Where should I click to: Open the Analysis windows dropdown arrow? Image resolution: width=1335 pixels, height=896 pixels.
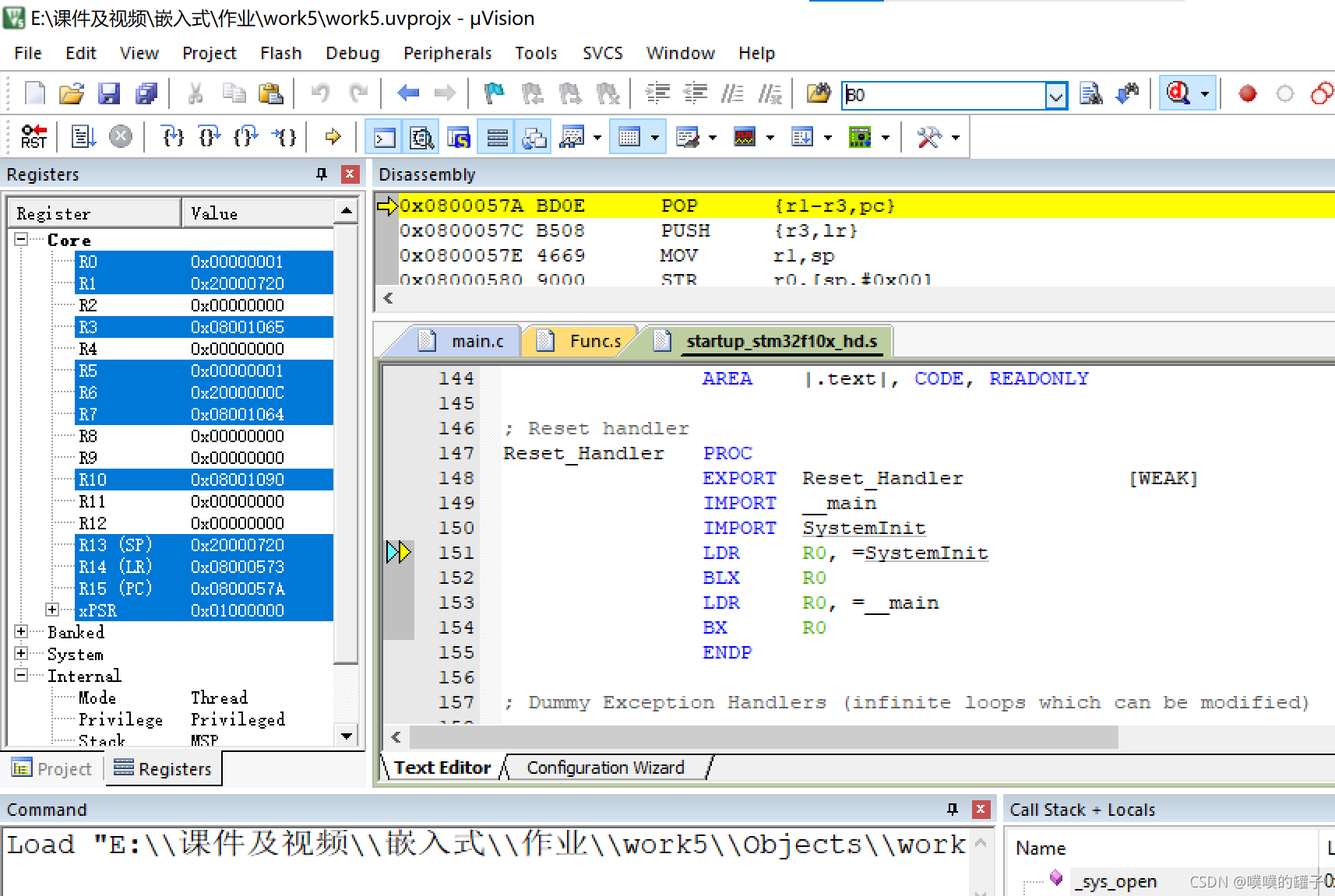[770, 138]
